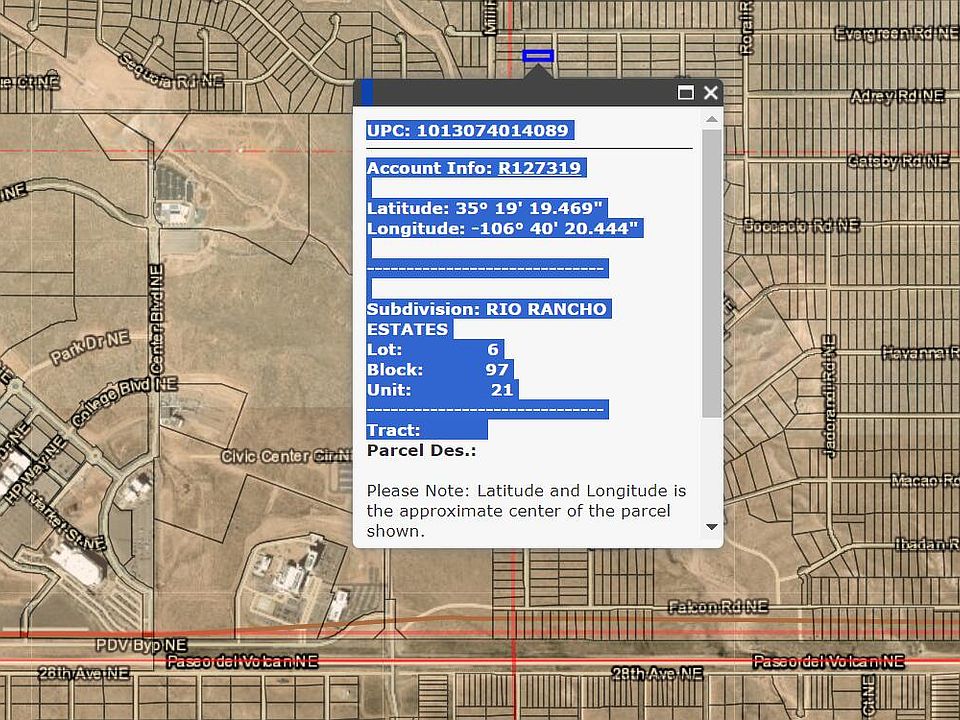960x720 pixels.
Task: Click the Latitude coordinate line
Action: [487, 209]
